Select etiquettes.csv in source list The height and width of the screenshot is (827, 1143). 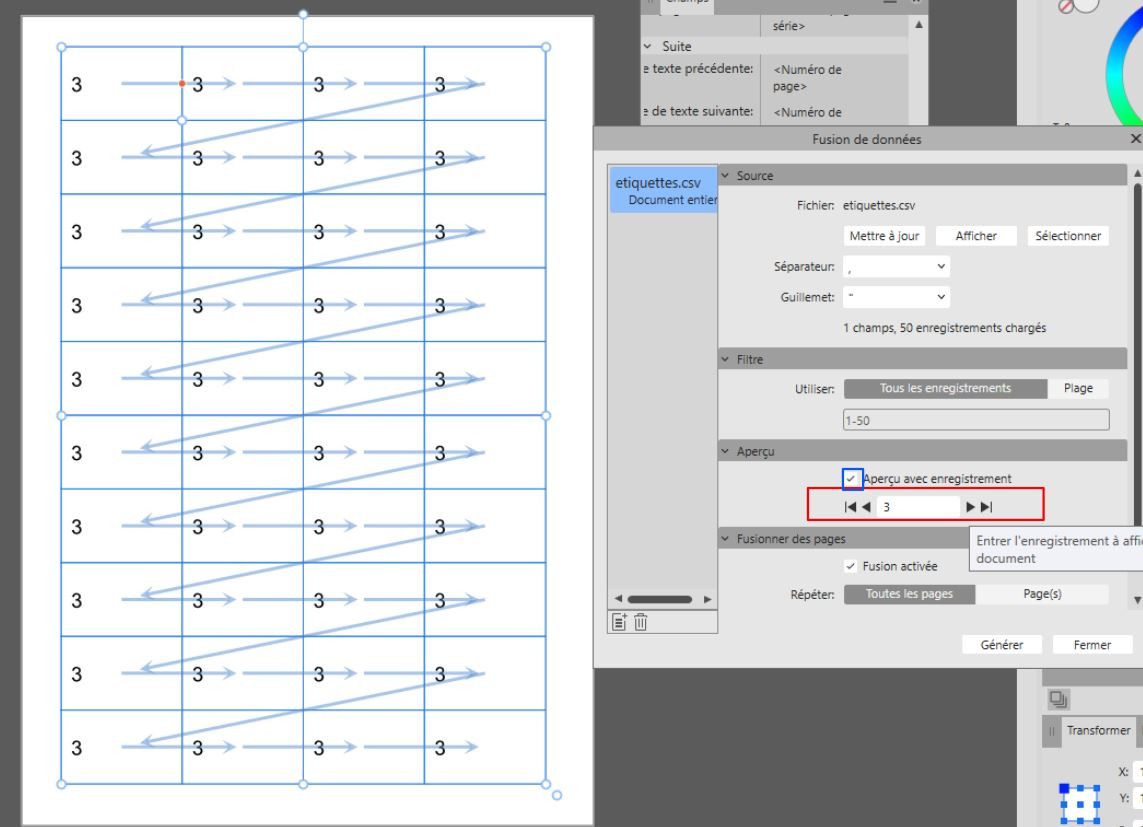point(663,190)
